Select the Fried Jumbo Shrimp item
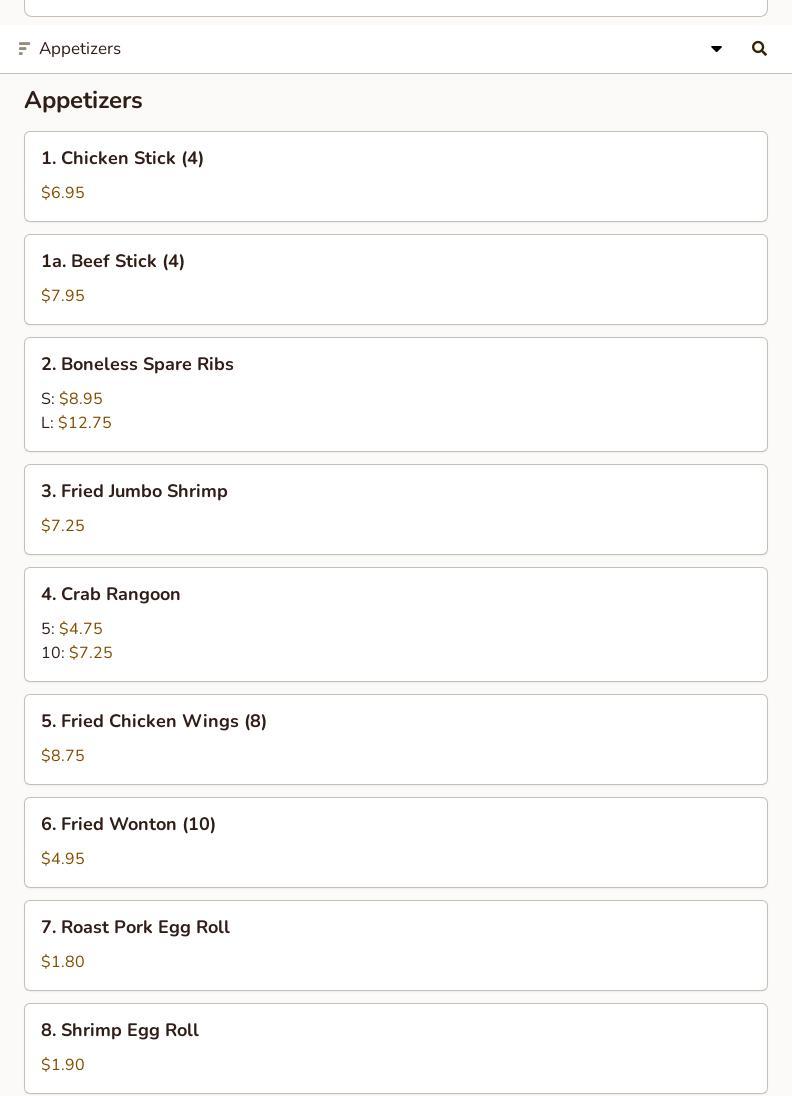 [x=134, y=491]
